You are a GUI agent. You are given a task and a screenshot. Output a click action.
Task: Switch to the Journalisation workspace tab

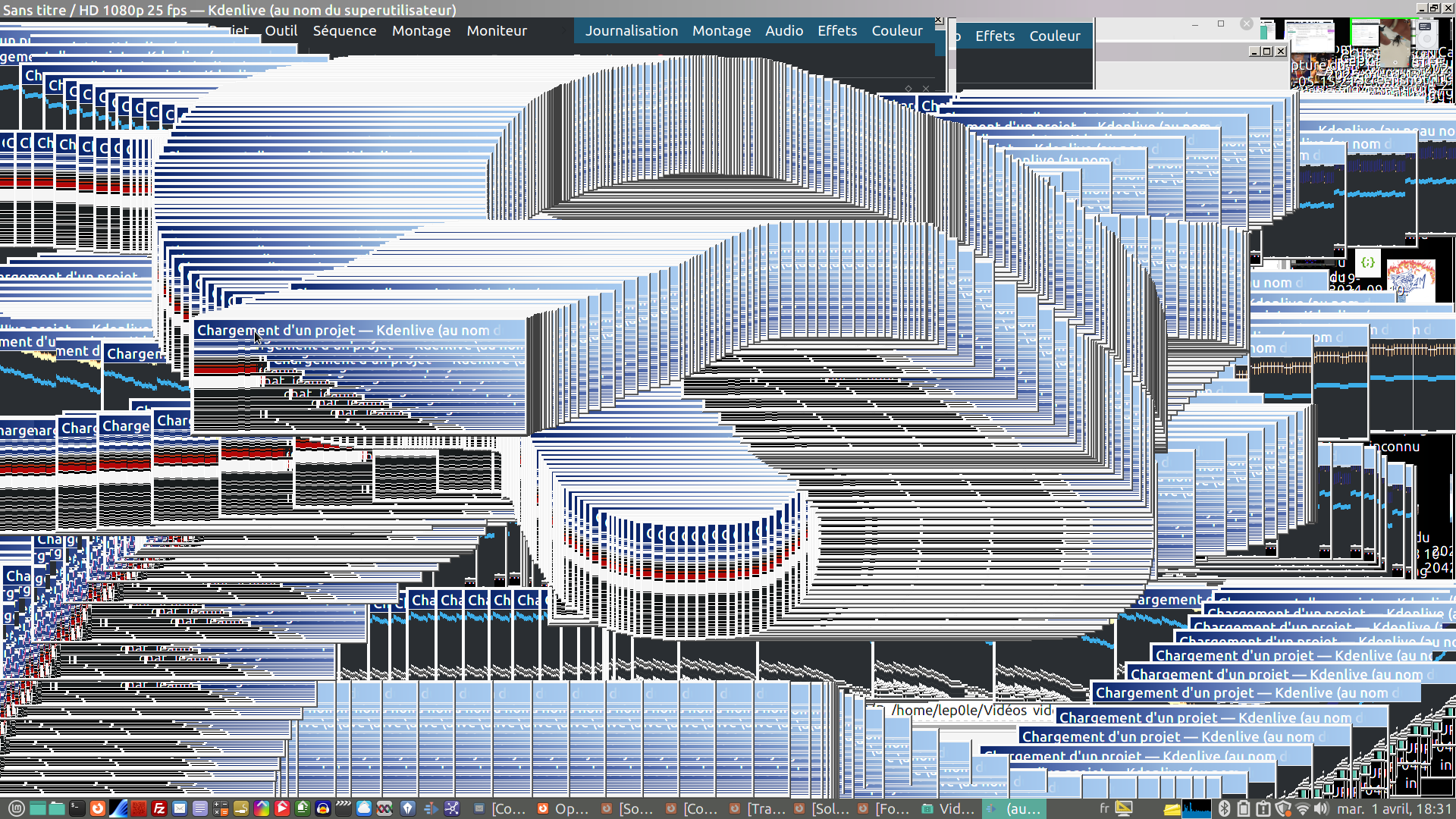[x=631, y=31]
